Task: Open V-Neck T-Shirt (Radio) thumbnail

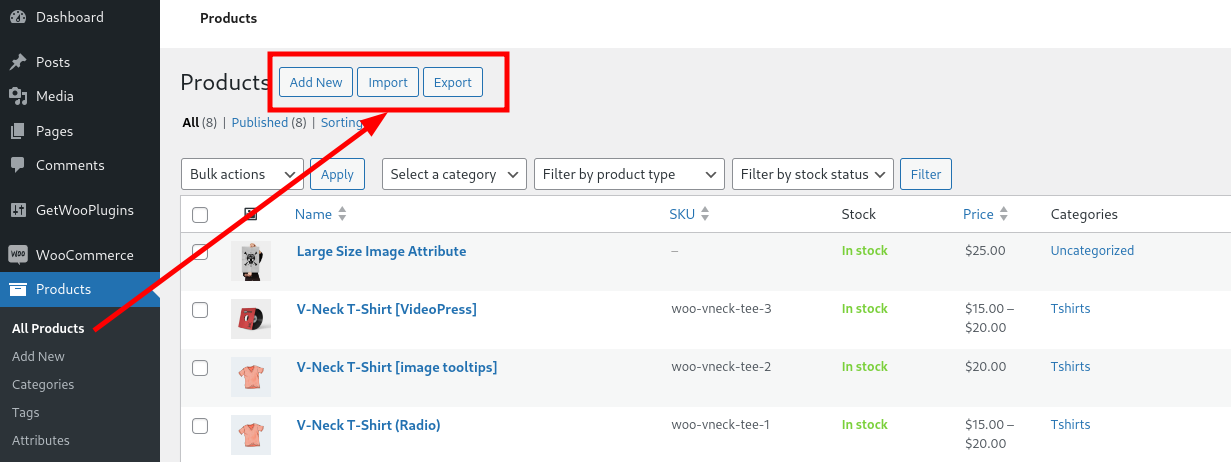Action: pyautogui.click(x=250, y=435)
